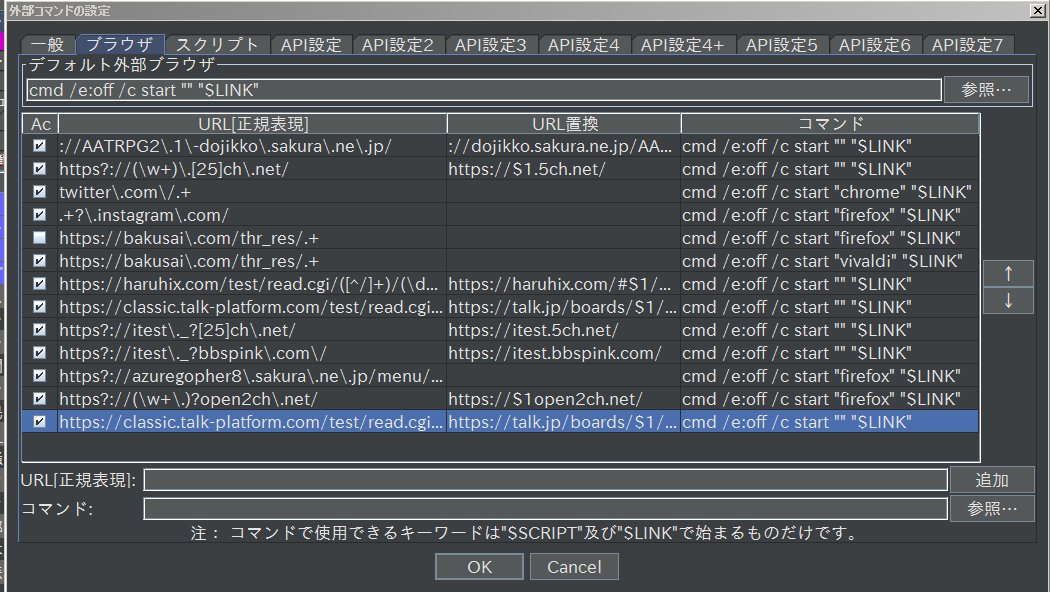Toggle checkbox for bakusai vivaldi row
The width and height of the screenshot is (1050, 592).
coord(40,261)
